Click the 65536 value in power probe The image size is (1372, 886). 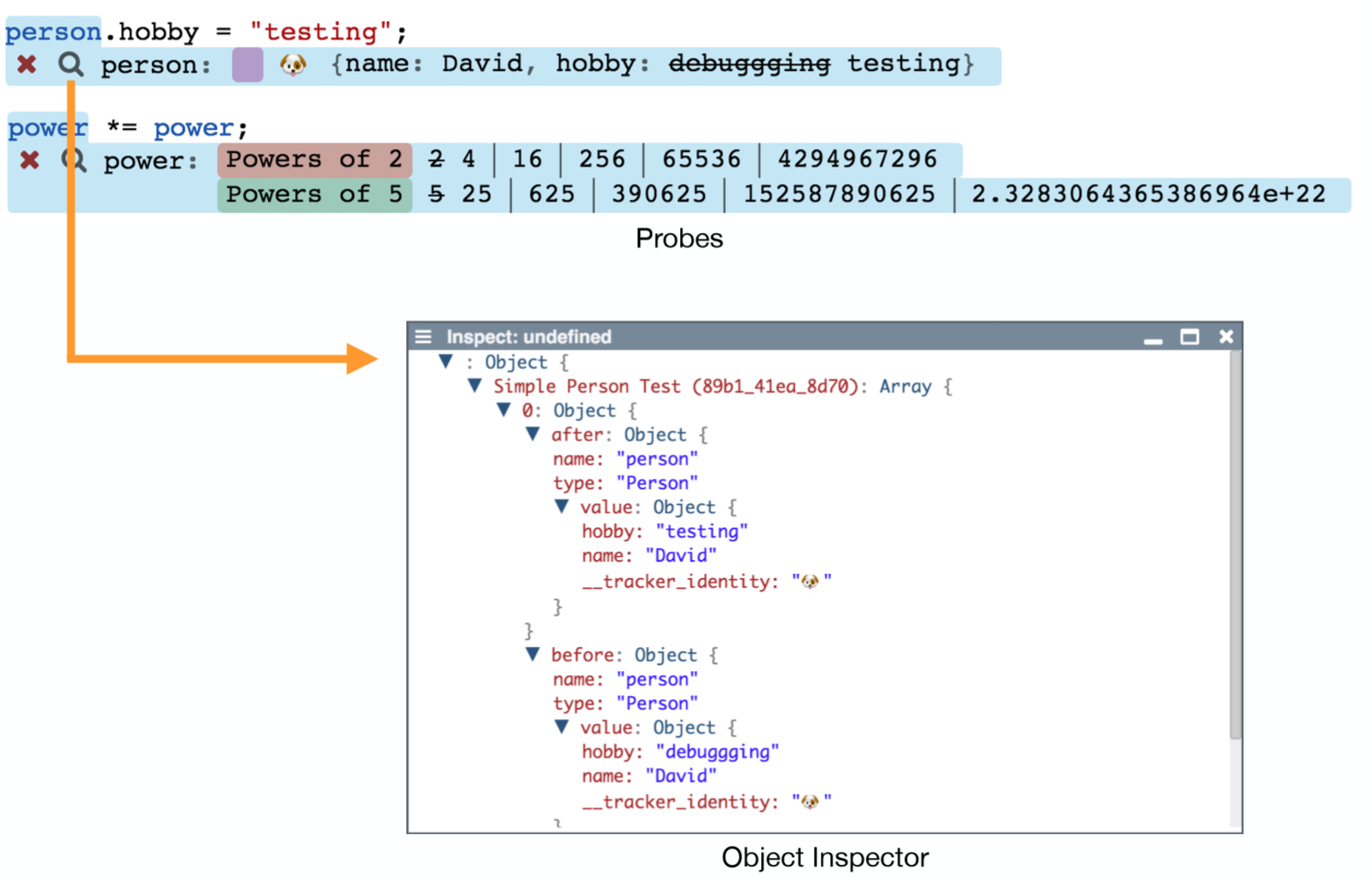click(x=701, y=160)
